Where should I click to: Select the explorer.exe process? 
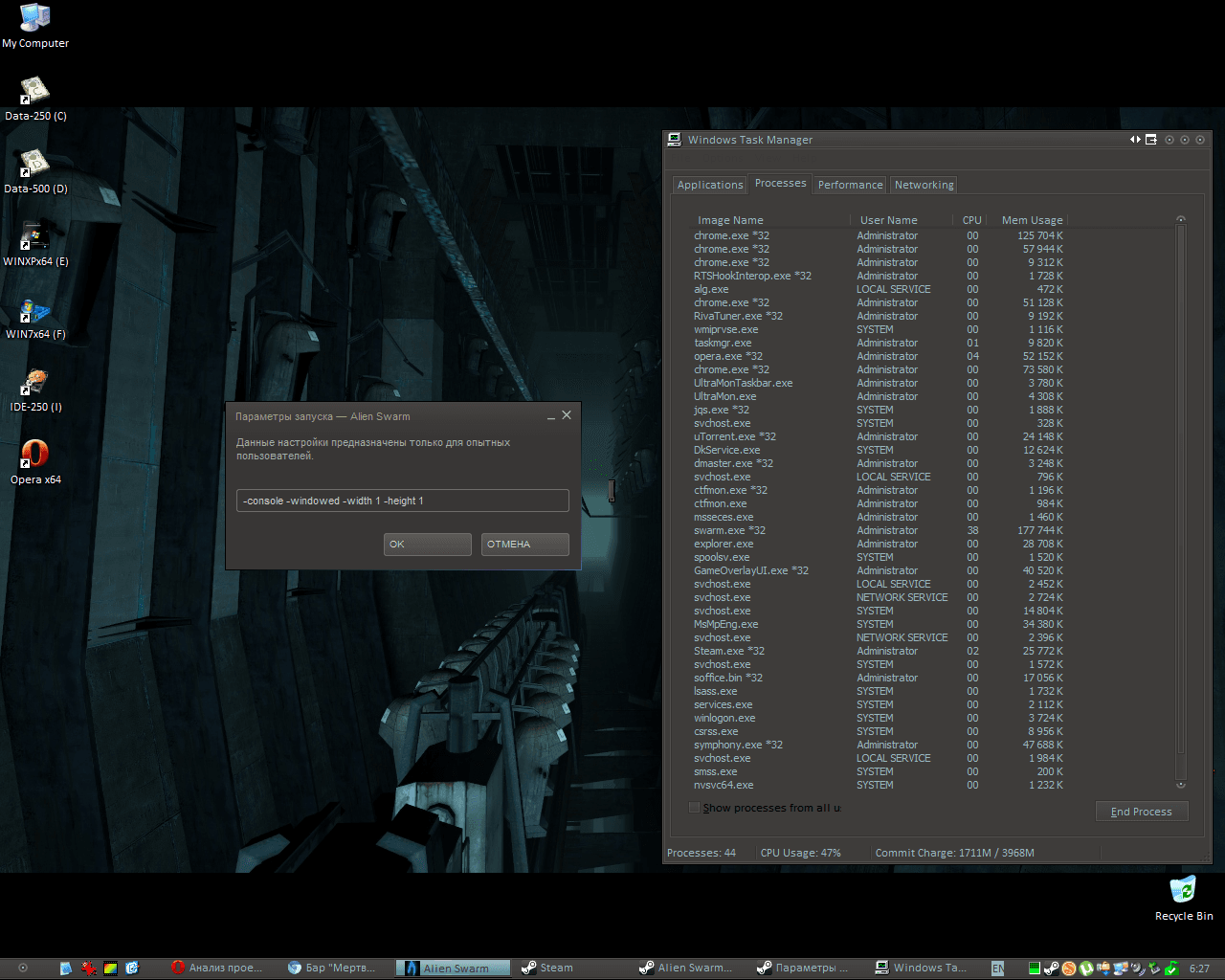point(879,544)
